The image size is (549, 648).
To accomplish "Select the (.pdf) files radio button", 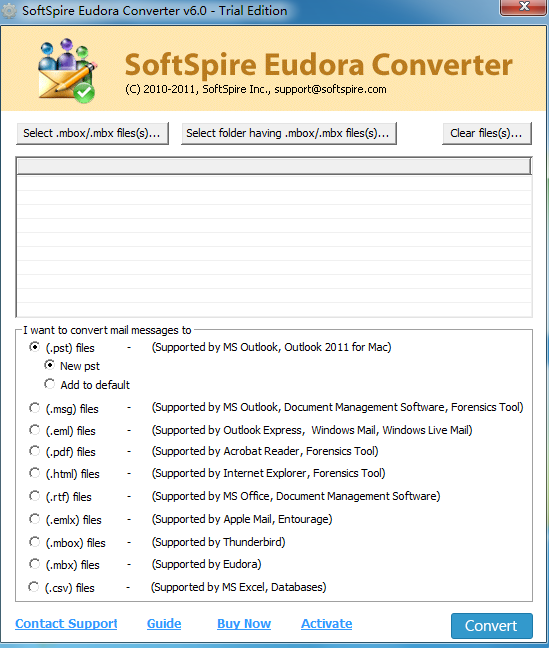I will pyautogui.click(x=34, y=451).
